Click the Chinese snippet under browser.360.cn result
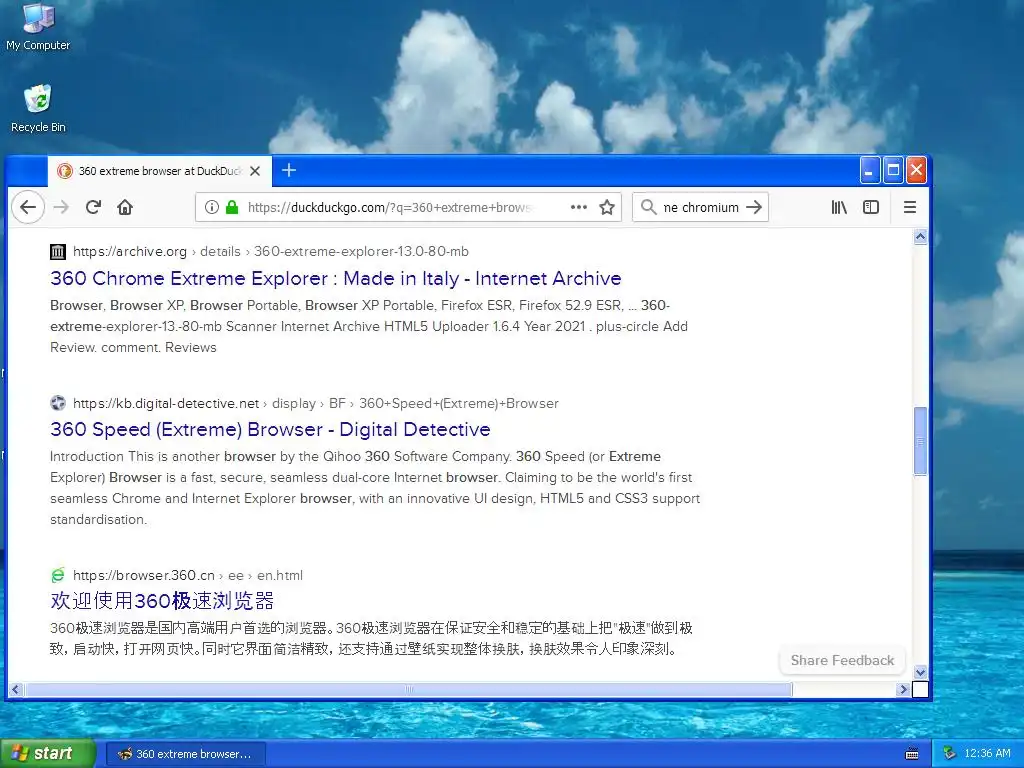The width and height of the screenshot is (1024, 768). coord(371,638)
